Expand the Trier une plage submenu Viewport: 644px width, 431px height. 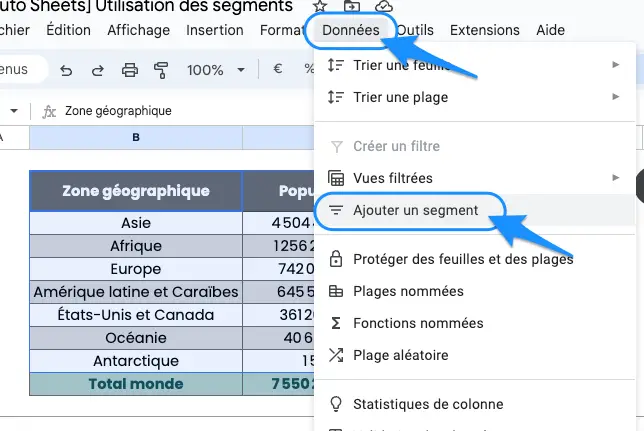[474, 97]
